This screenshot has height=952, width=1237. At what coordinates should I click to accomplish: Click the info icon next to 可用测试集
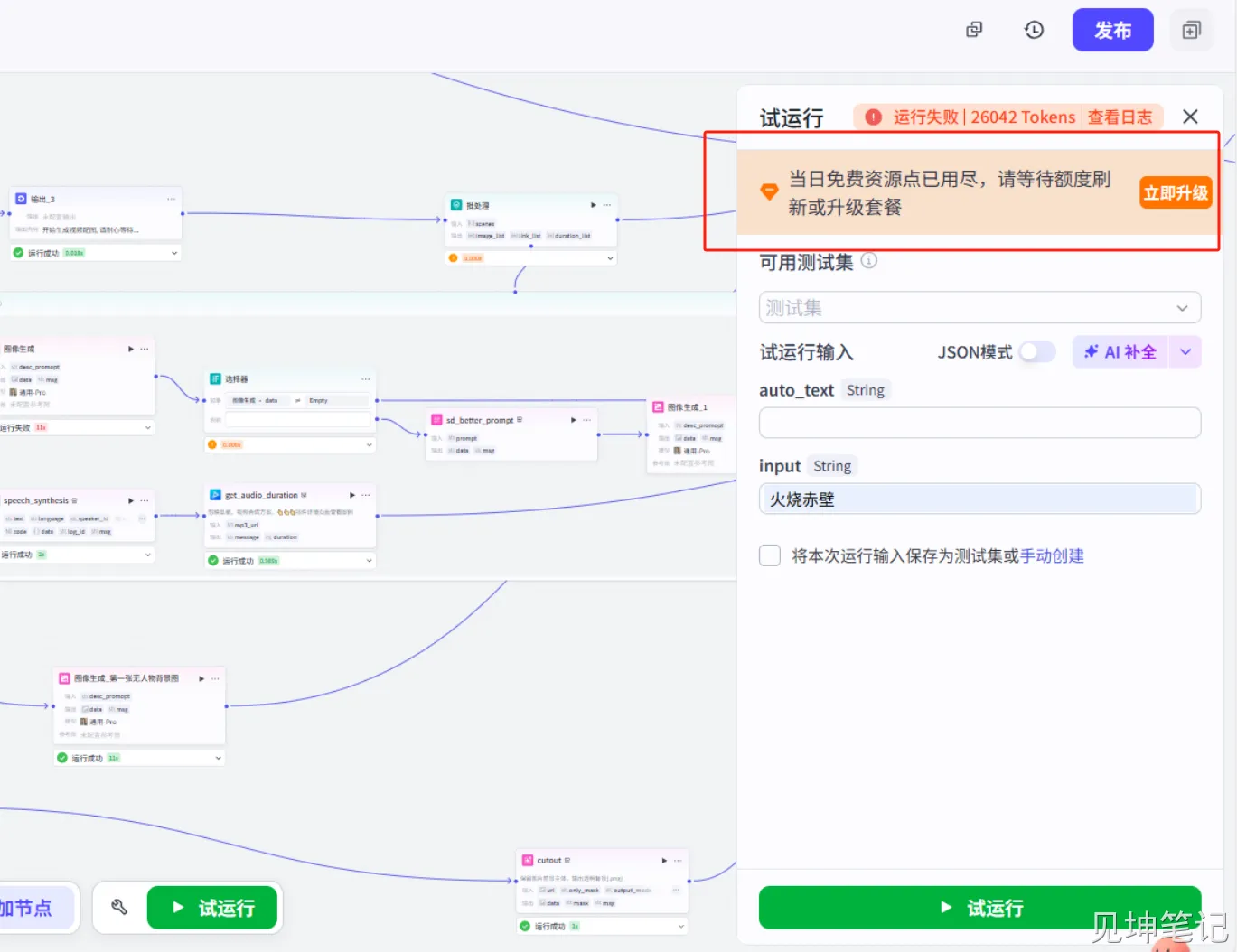[x=869, y=261]
